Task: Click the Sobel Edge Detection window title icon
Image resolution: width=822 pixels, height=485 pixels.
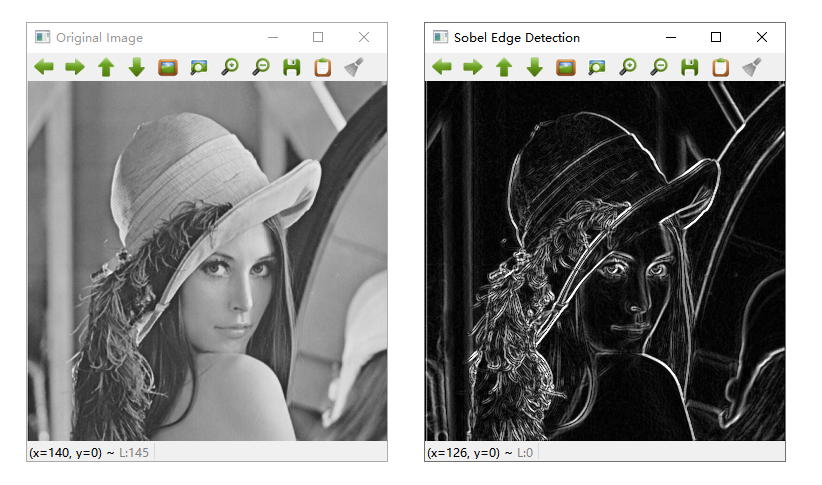Action: click(x=440, y=37)
